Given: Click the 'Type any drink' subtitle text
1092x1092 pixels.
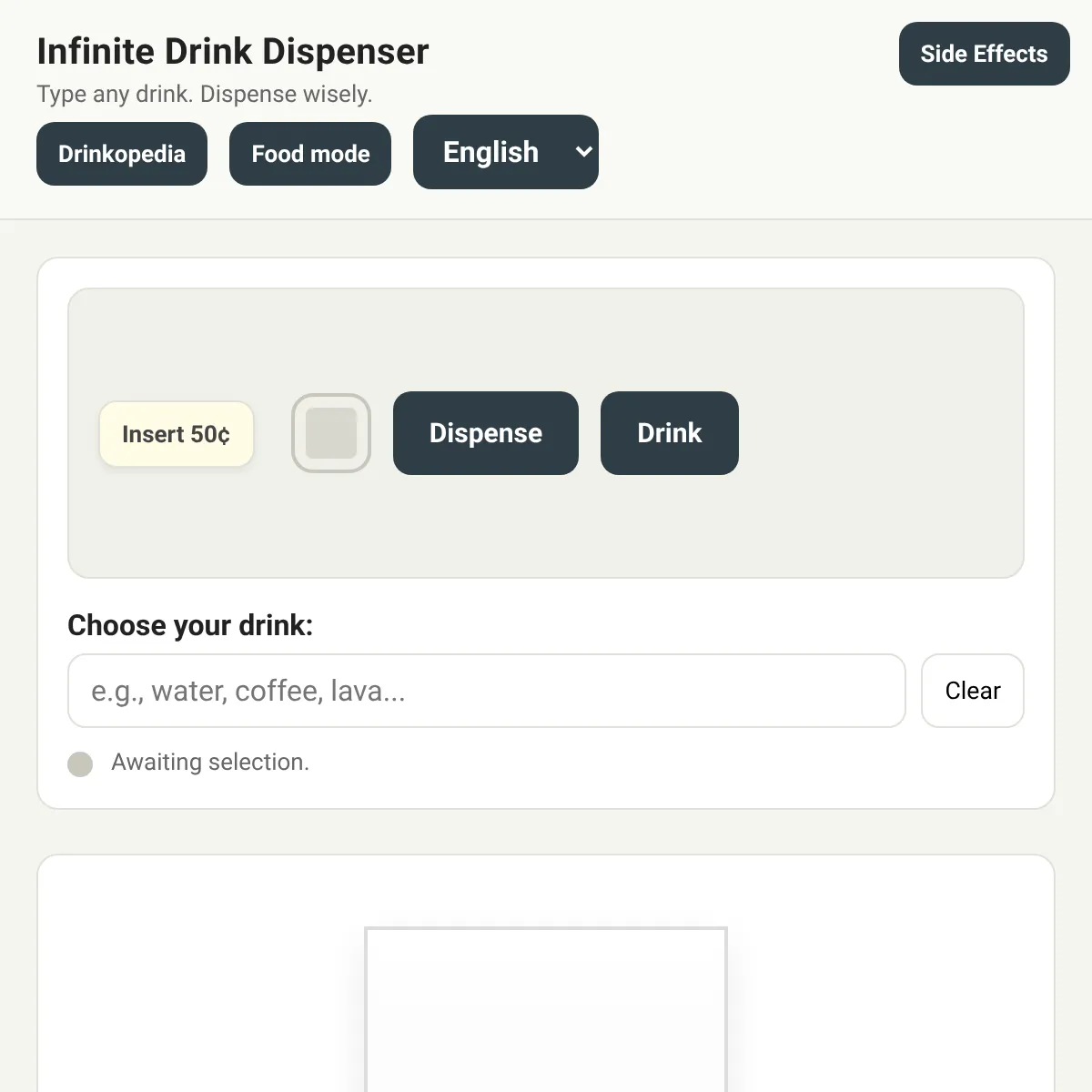Looking at the screenshot, I should (205, 94).
